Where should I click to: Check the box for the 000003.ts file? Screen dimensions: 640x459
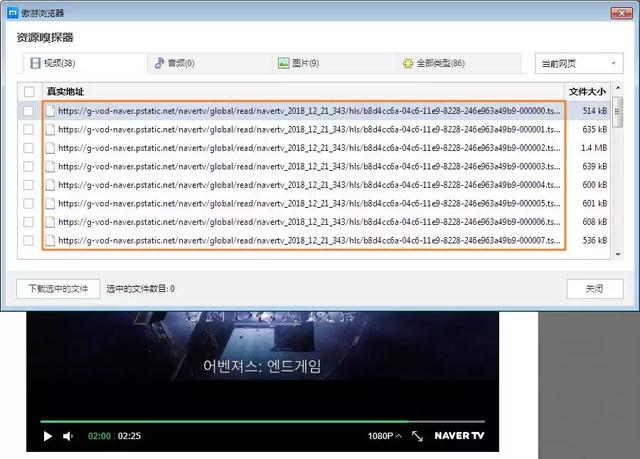[29, 166]
